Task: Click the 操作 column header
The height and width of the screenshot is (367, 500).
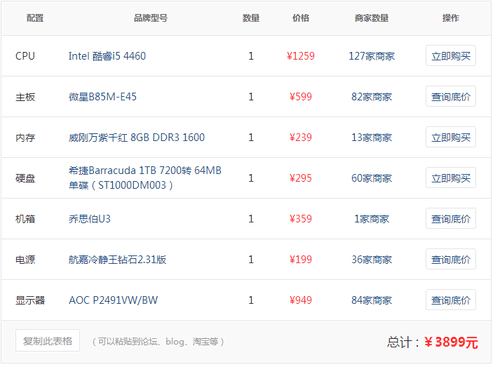Action: pyautogui.click(x=451, y=18)
